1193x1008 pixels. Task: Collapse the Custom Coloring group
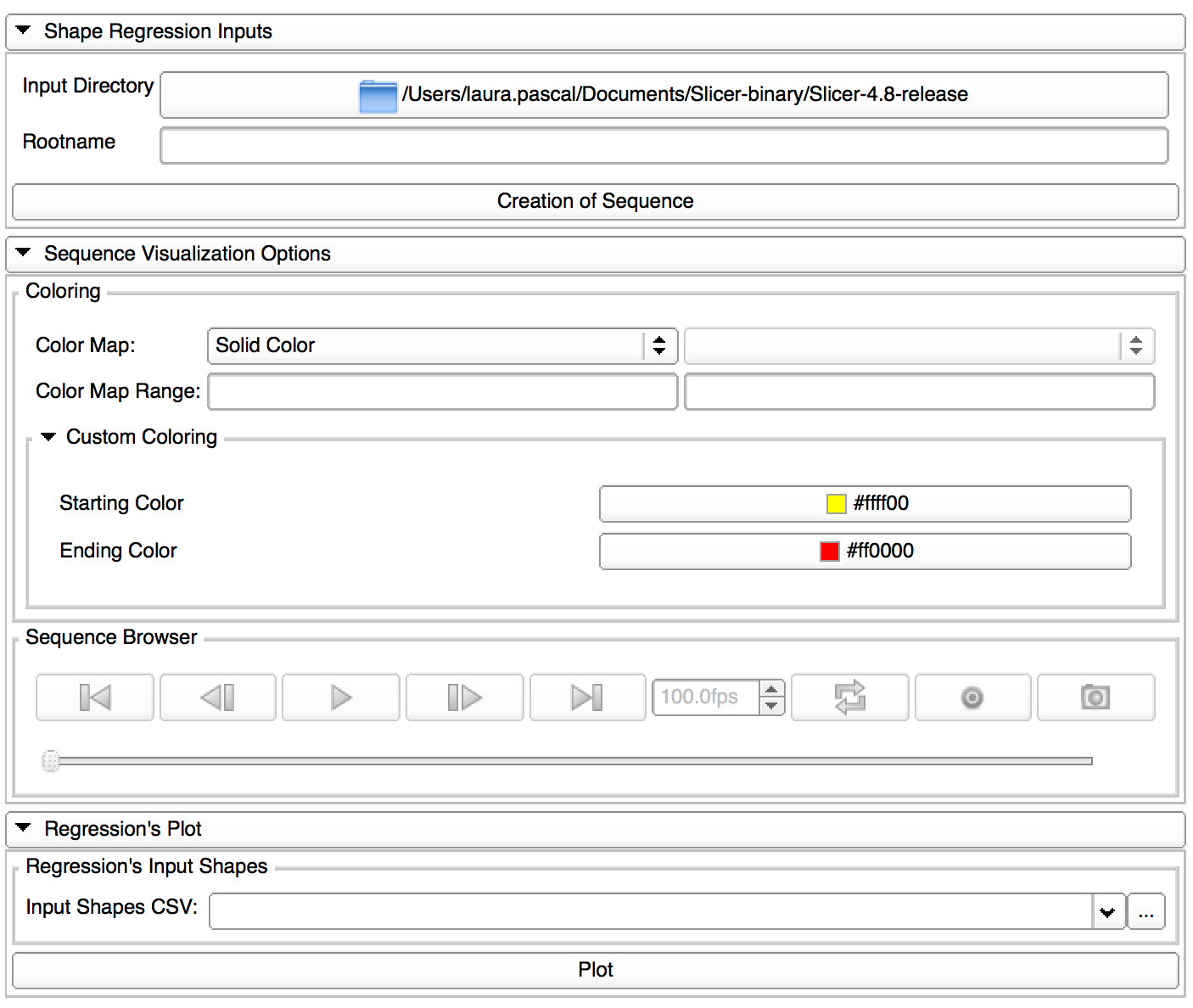48,437
